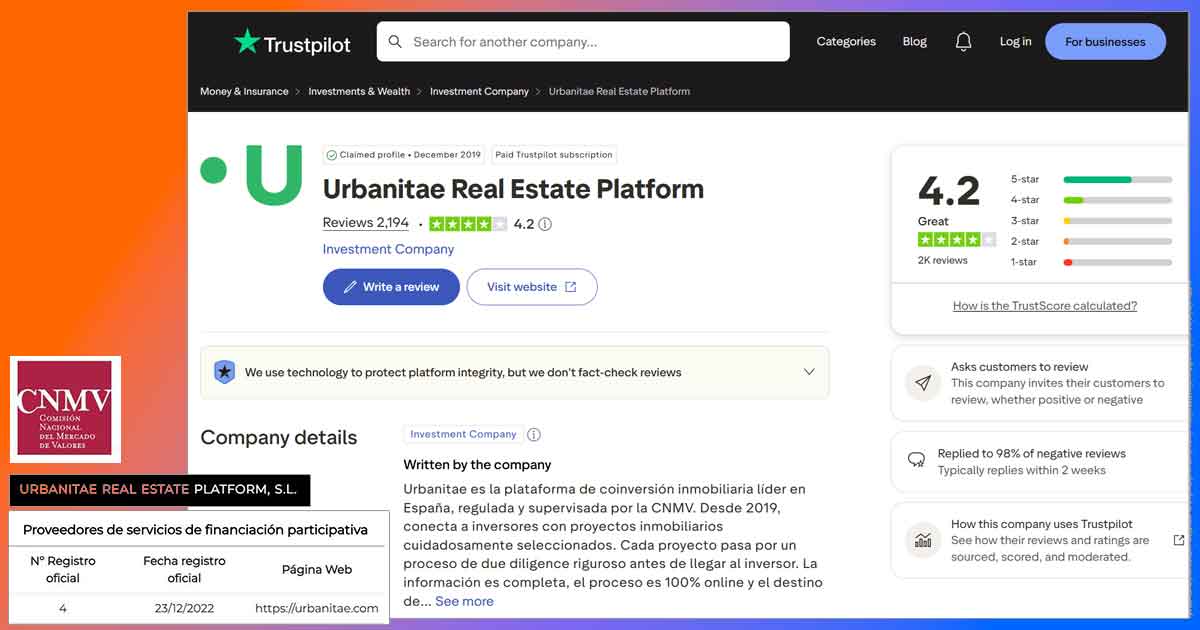Click the 2K reviews text

click(943, 260)
